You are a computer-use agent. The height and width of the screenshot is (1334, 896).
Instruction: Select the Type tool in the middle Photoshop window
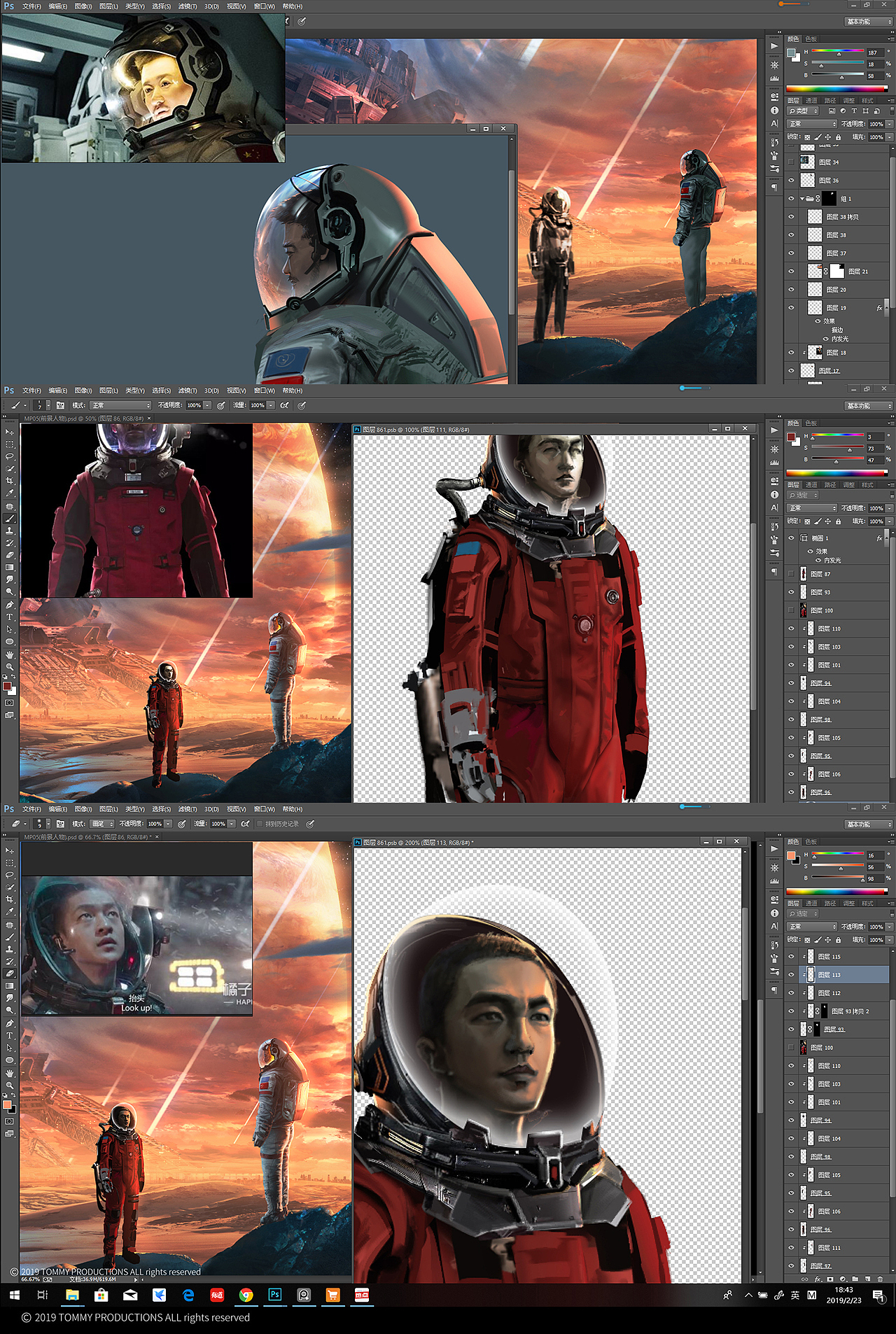10,617
